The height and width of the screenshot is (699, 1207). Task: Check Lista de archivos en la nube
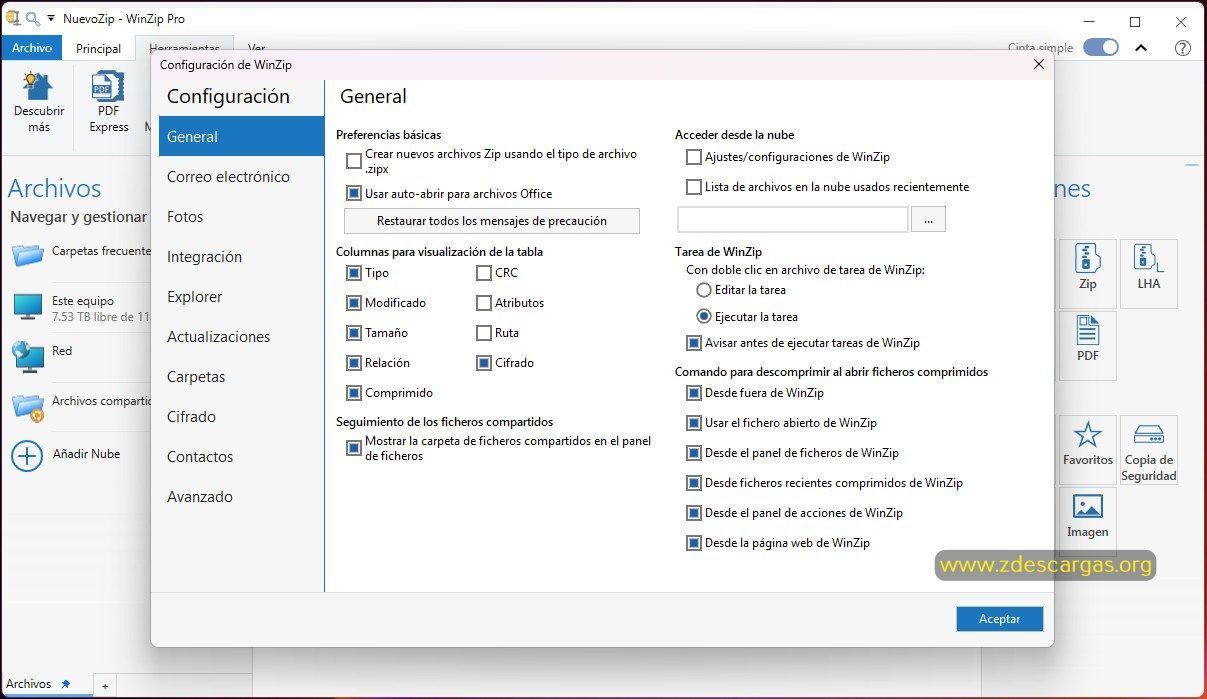tap(694, 187)
